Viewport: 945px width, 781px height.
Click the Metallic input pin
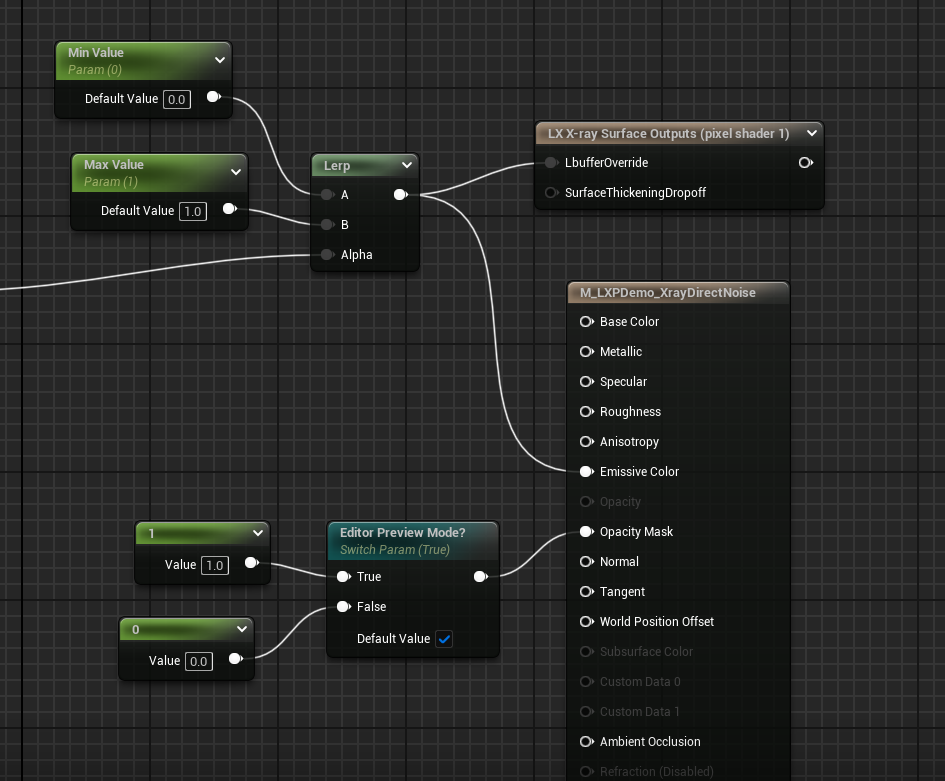tap(586, 352)
